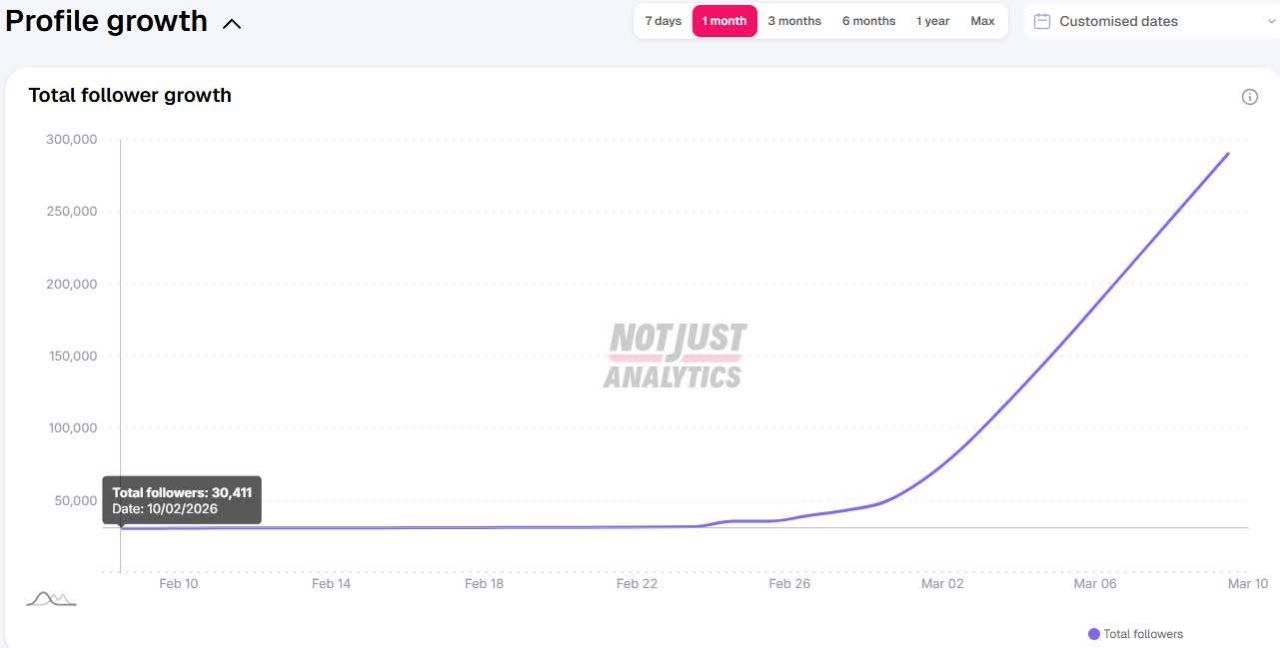
Task: Open the Customised dates picker
Action: 1118,21
